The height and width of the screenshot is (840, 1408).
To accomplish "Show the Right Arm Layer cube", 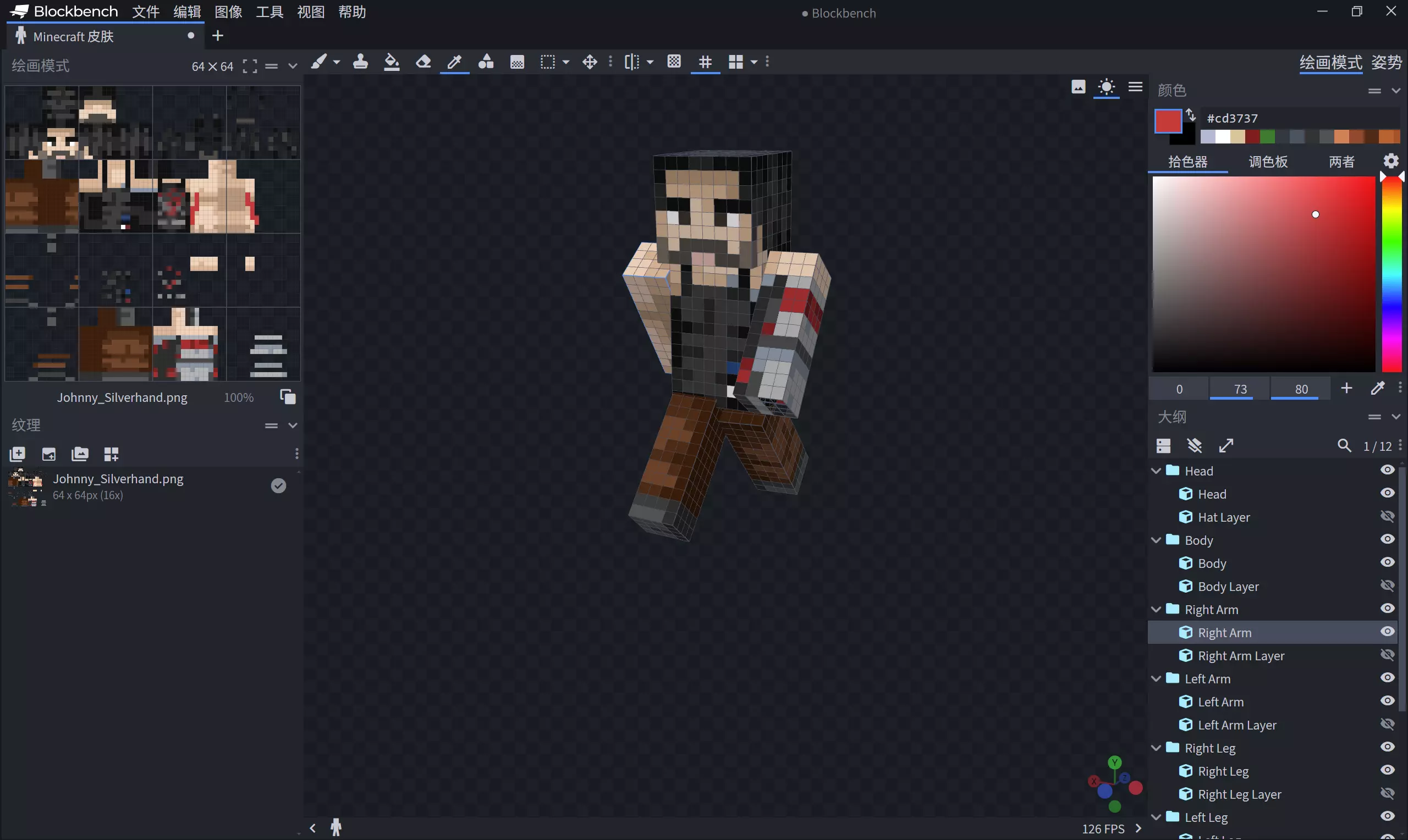I will tap(1387, 655).
